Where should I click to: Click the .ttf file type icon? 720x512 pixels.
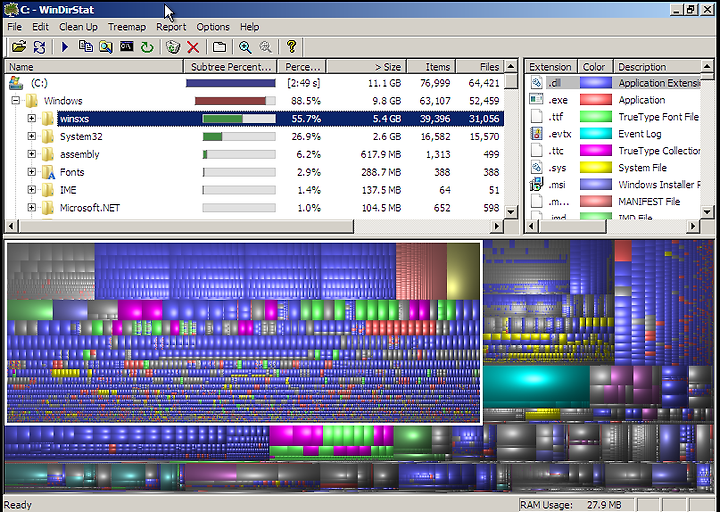pos(536,117)
